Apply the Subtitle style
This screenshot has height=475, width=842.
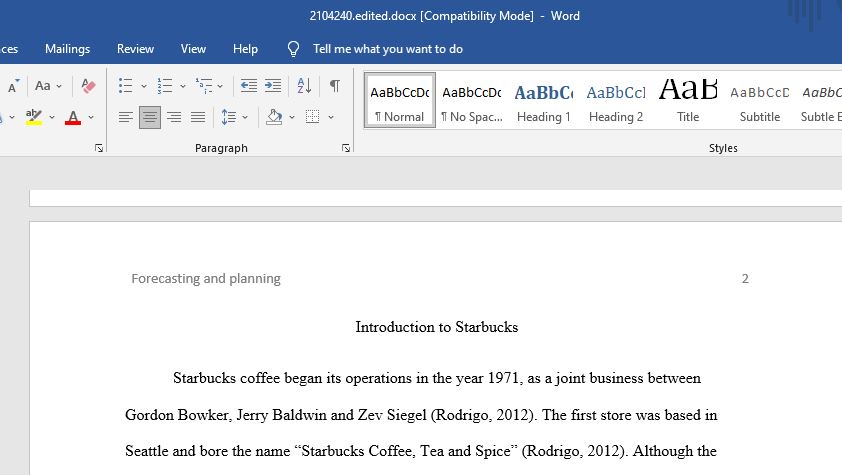pos(759,100)
